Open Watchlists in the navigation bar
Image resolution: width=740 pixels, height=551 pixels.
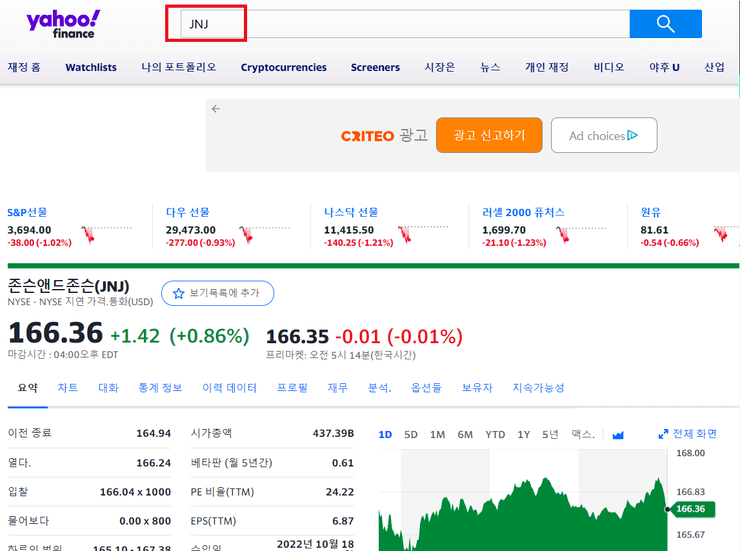(91, 67)
